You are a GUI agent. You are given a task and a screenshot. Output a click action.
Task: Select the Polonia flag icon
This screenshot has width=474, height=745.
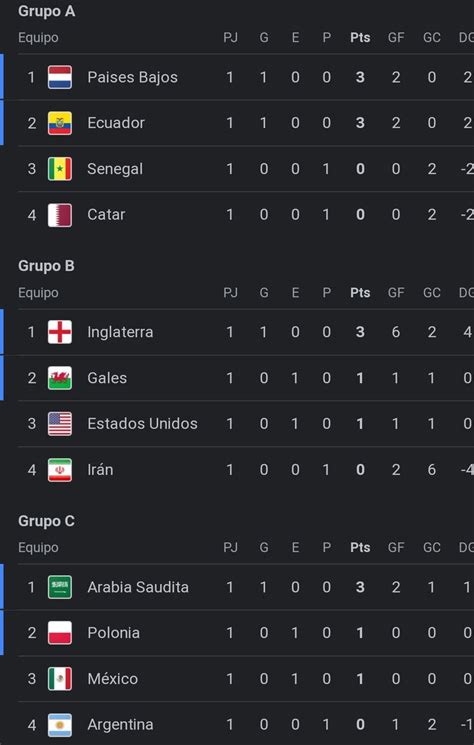[60, 632]
